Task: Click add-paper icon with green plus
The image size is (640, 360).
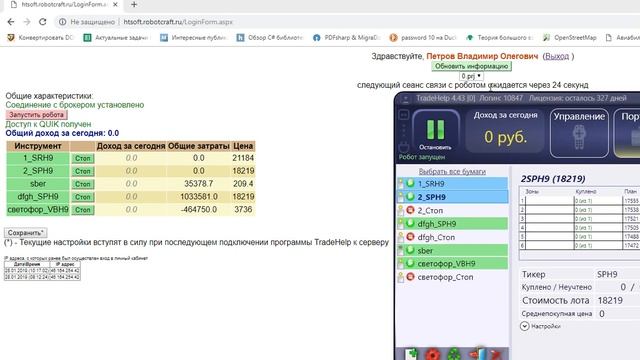Action: point(411,354)
